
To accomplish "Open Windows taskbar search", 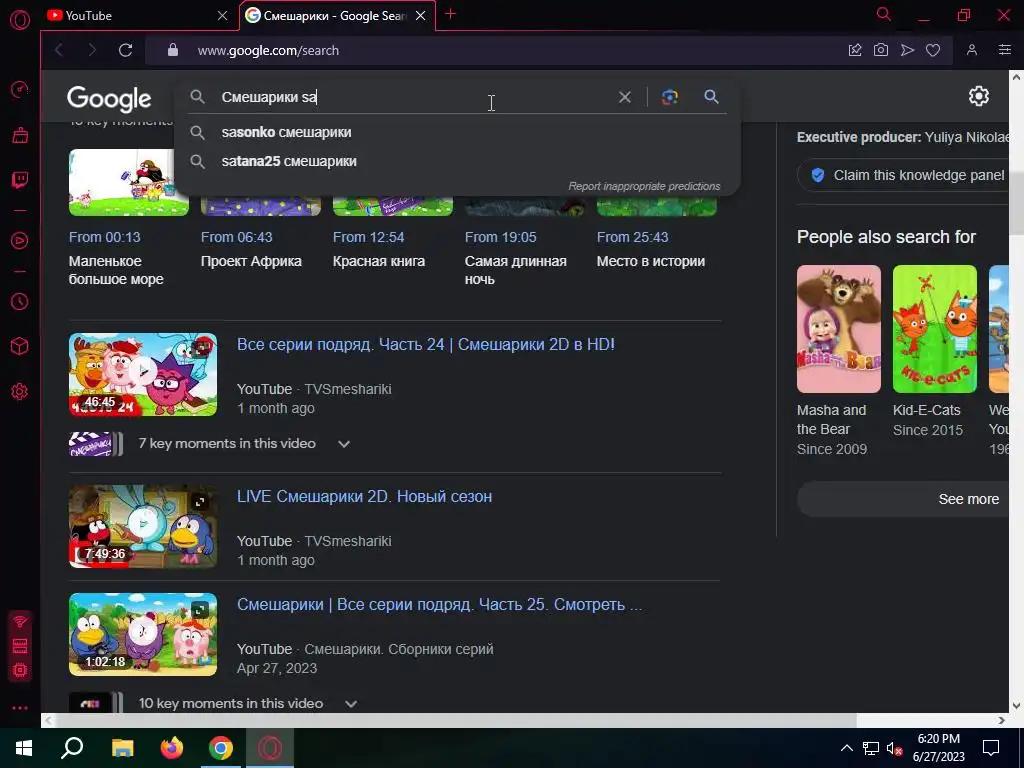I will (x=72, y=748).
